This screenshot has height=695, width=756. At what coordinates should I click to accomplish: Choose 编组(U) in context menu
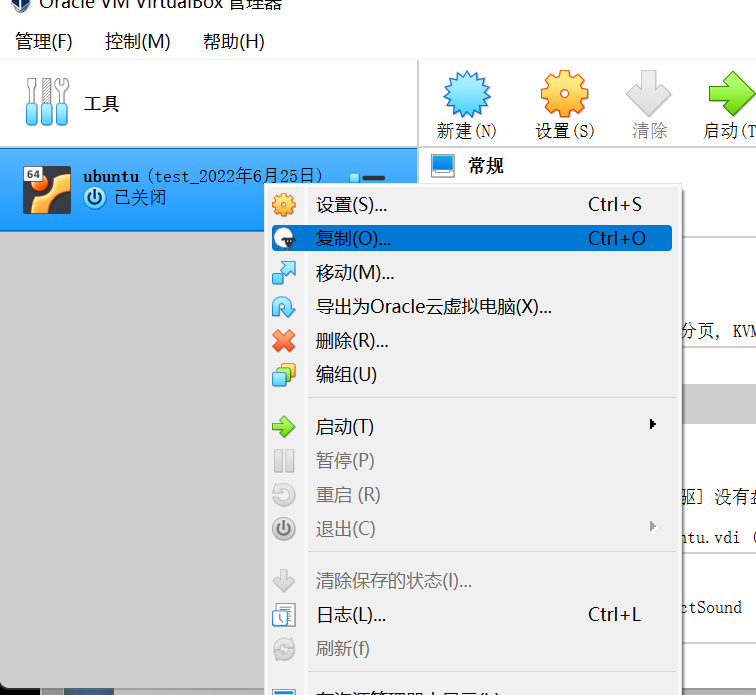[x=472, y=375]
